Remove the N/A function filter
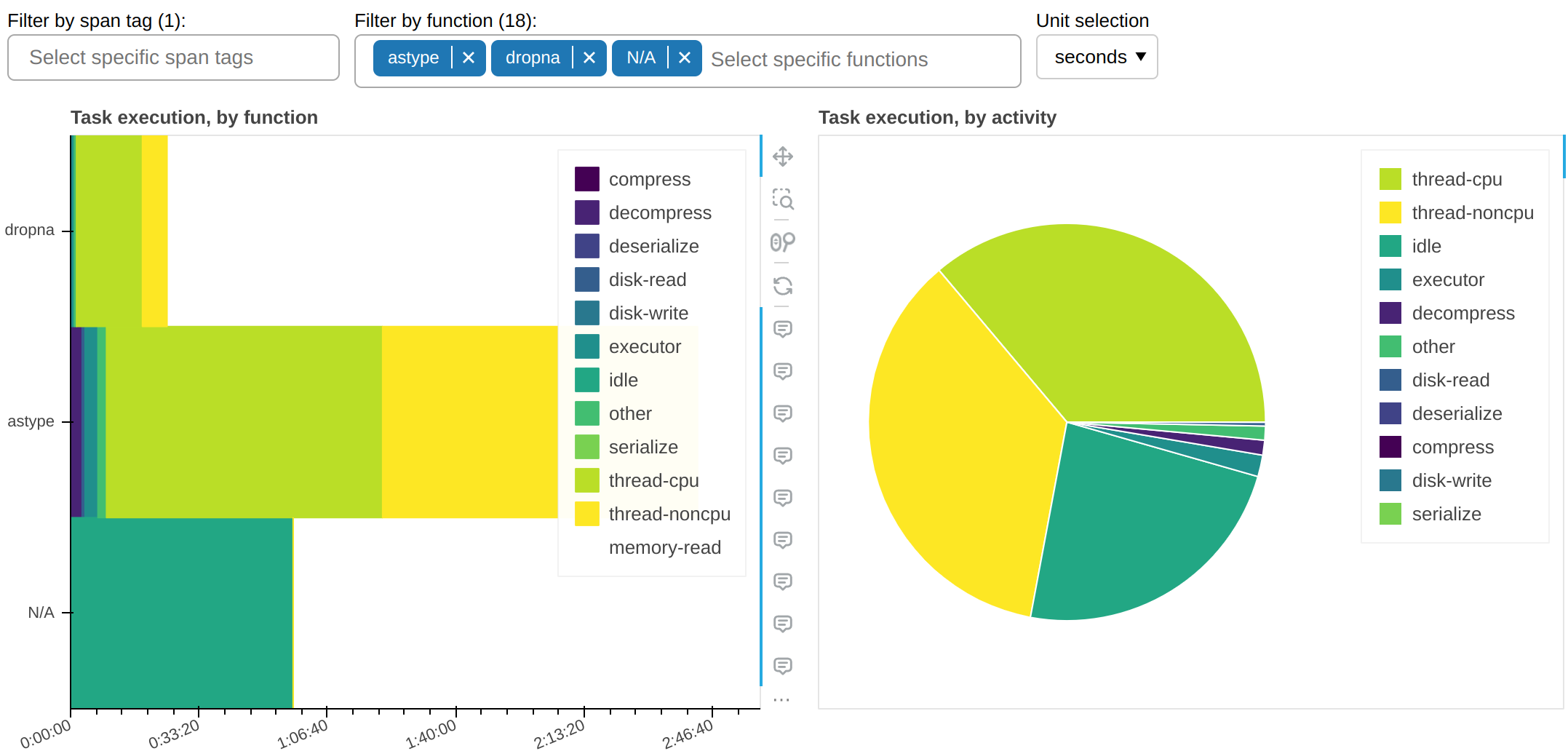The height and width of the screenshot is (751, 1568). (683, 57)
